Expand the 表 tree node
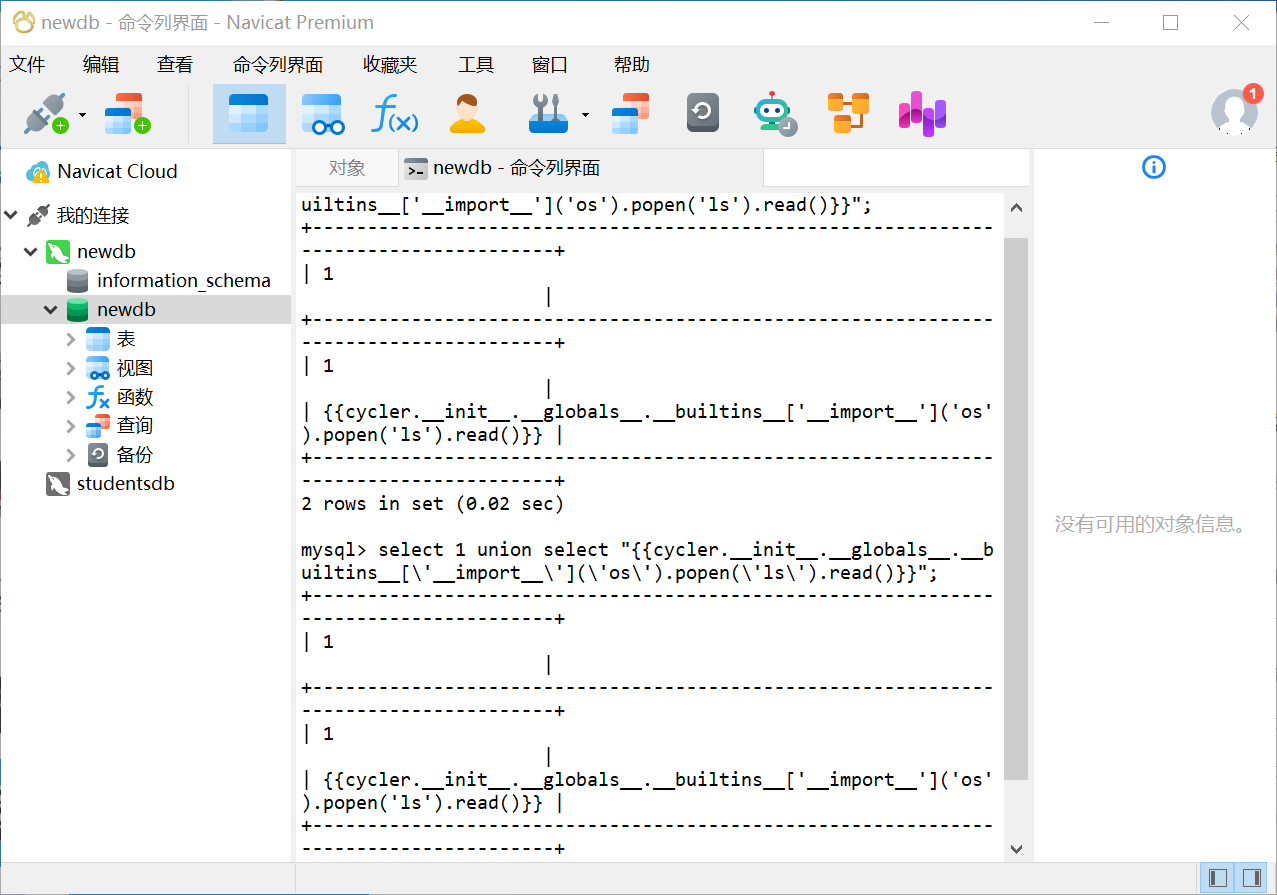1277x895 pixels. point(71,340)
